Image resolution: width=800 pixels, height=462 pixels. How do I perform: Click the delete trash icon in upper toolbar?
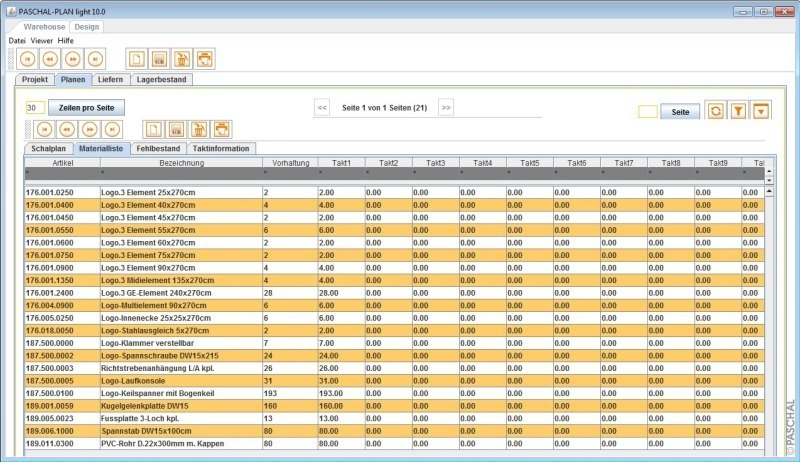(x=182, y=59)
